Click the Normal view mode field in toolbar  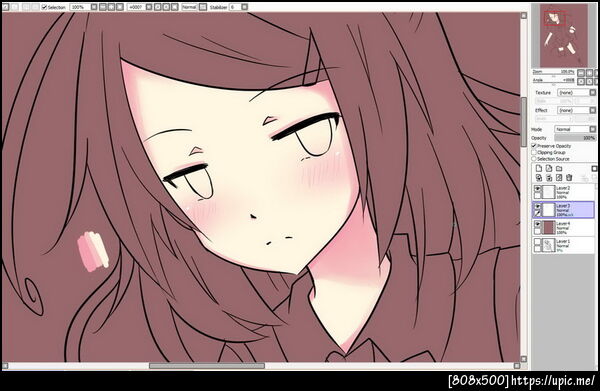(x=189, y=7)
